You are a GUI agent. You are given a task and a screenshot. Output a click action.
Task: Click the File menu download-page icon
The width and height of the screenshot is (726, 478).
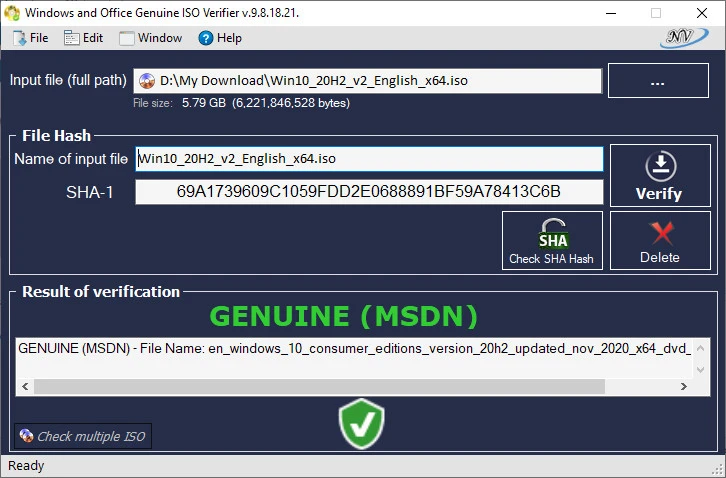[19, 38]
